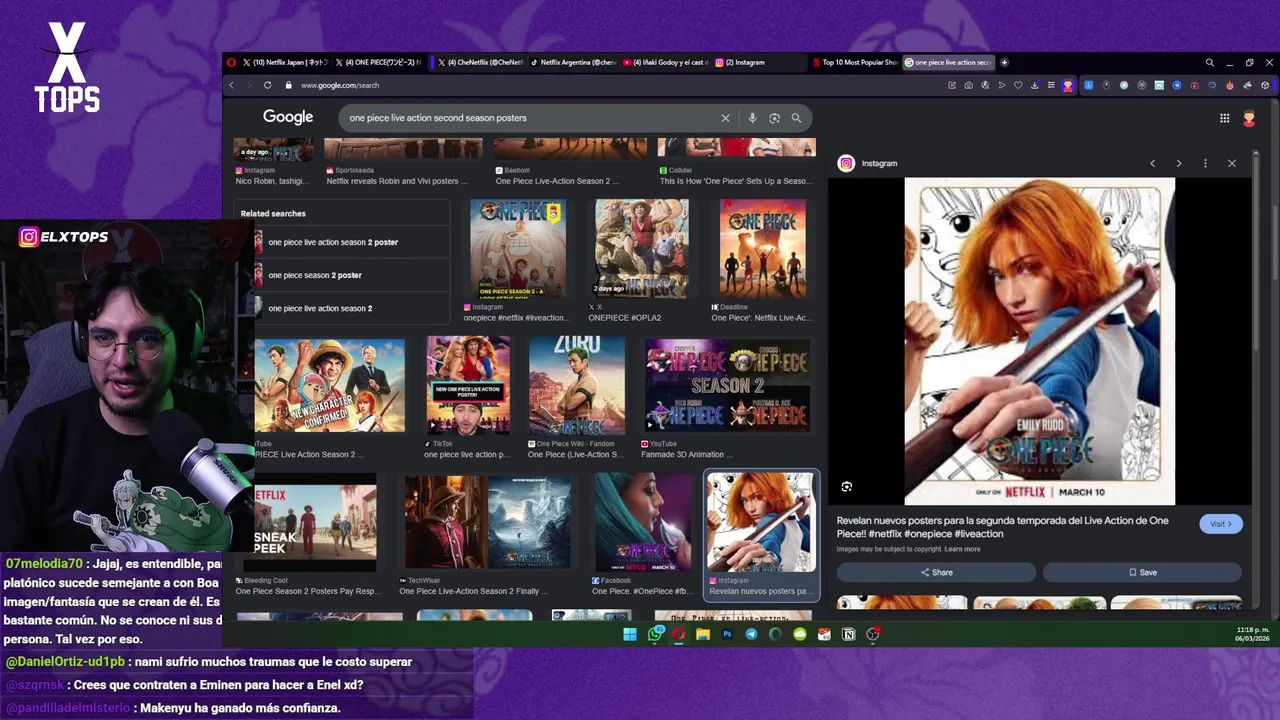
Task: Go to the Google logo homepage
Action: pos(288,117)
